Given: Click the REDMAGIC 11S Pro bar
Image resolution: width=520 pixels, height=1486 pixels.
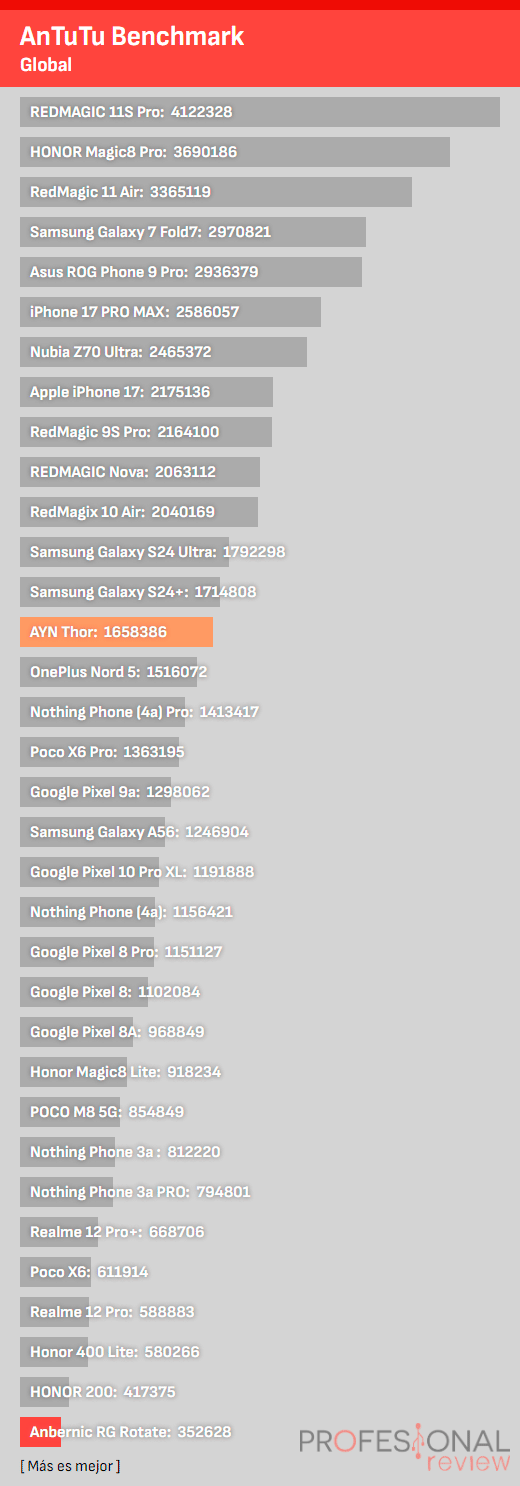Looking at the screenshot, I should pos(260,112).
